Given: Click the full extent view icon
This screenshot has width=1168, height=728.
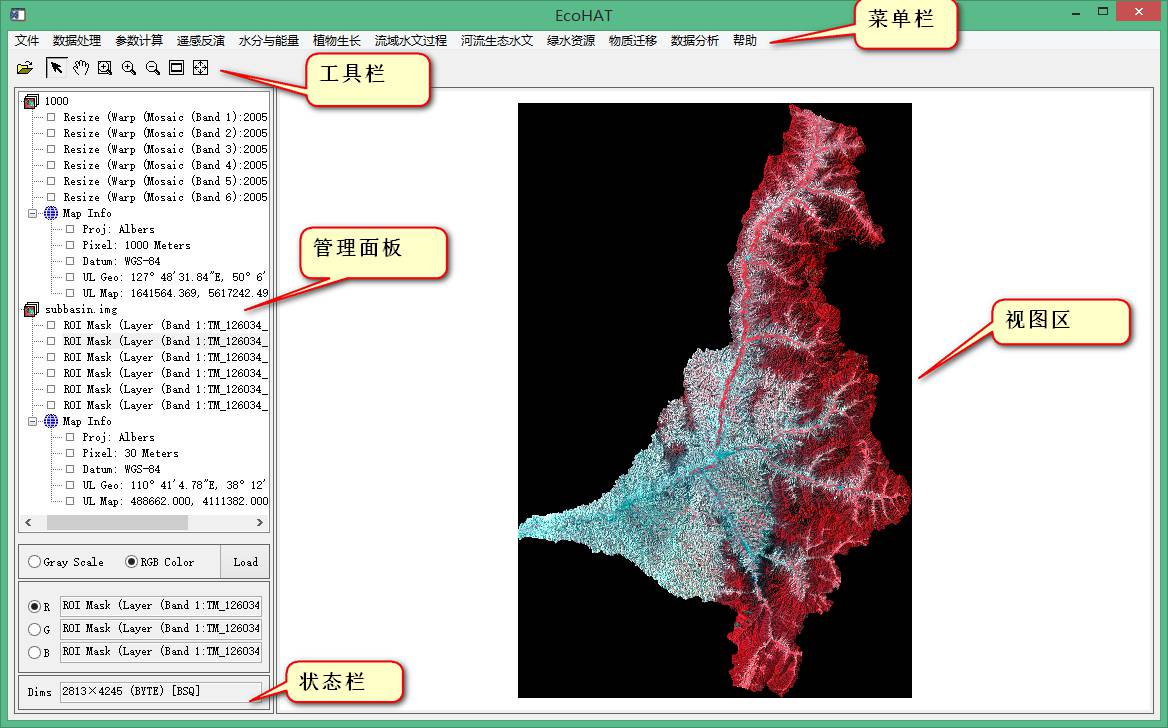Looking at the screenshot, I should click(x=176, y=68).
